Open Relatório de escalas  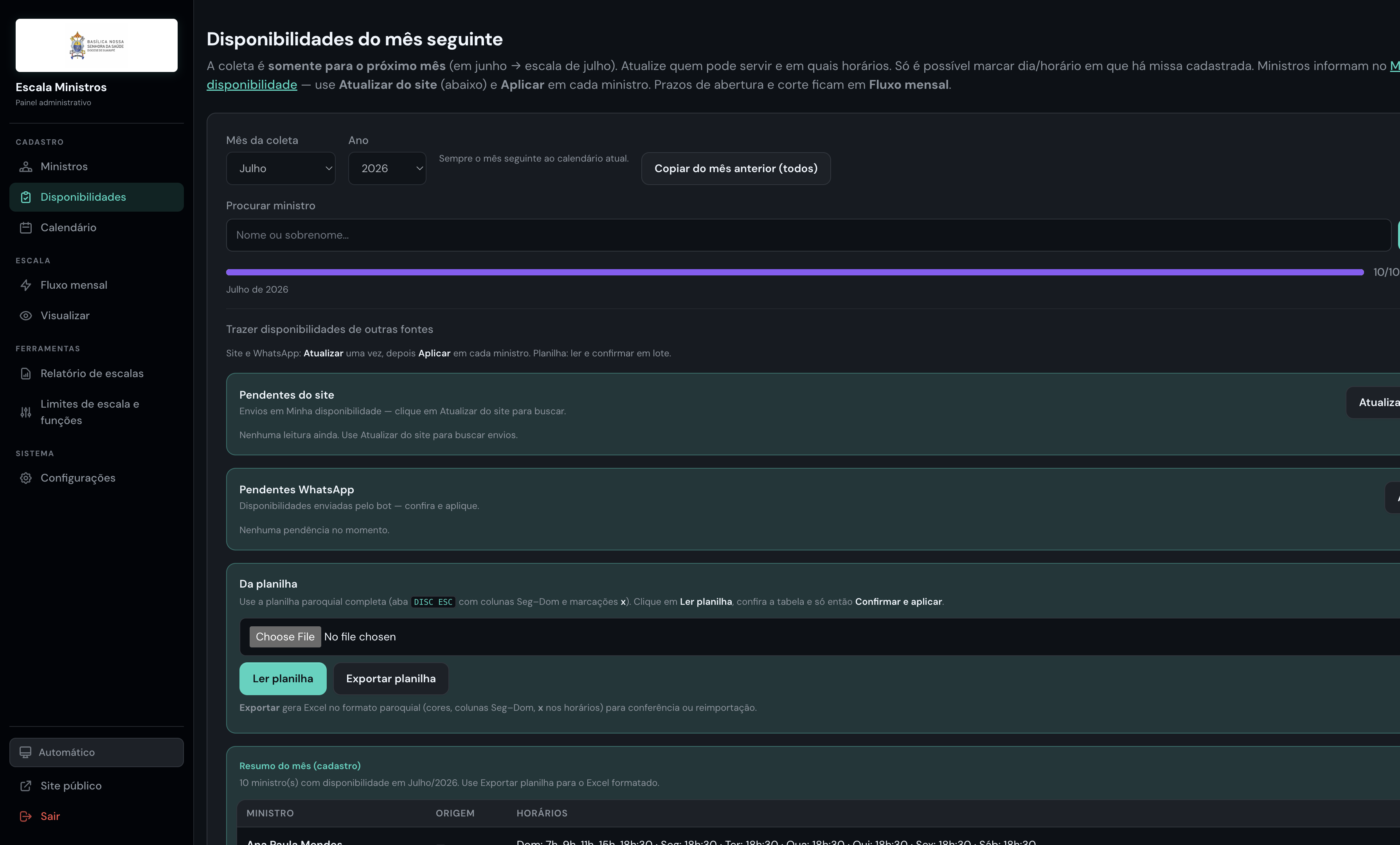click(x=97, y=374)
